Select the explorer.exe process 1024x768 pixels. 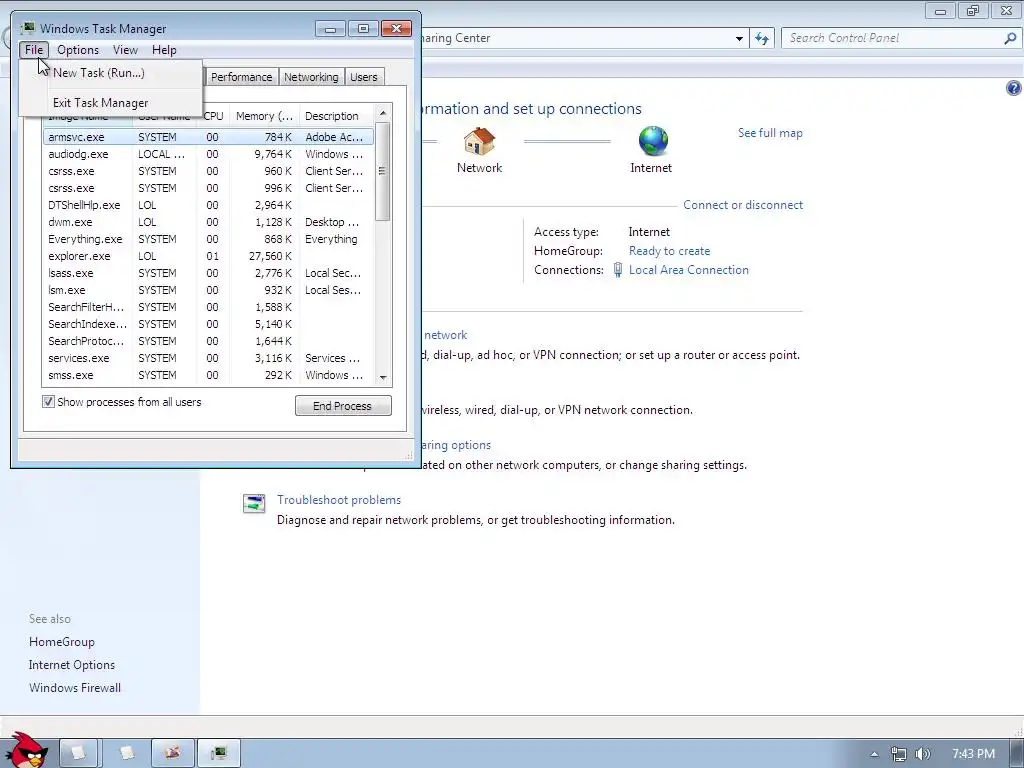209,256
